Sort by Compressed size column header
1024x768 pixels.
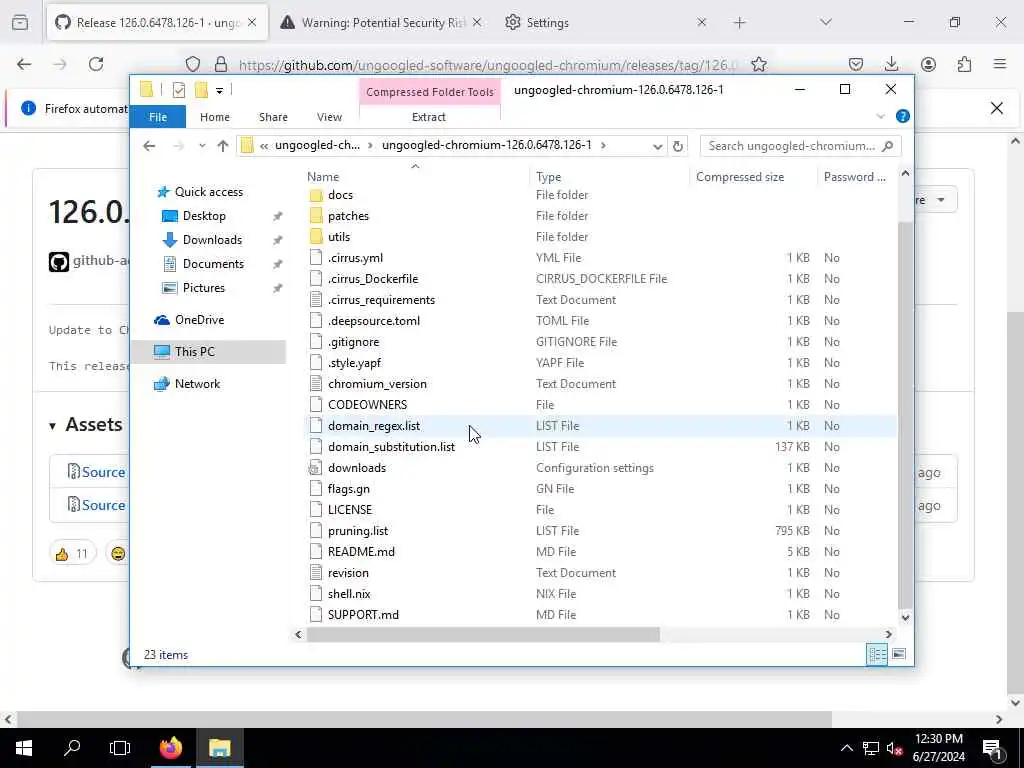740,177
